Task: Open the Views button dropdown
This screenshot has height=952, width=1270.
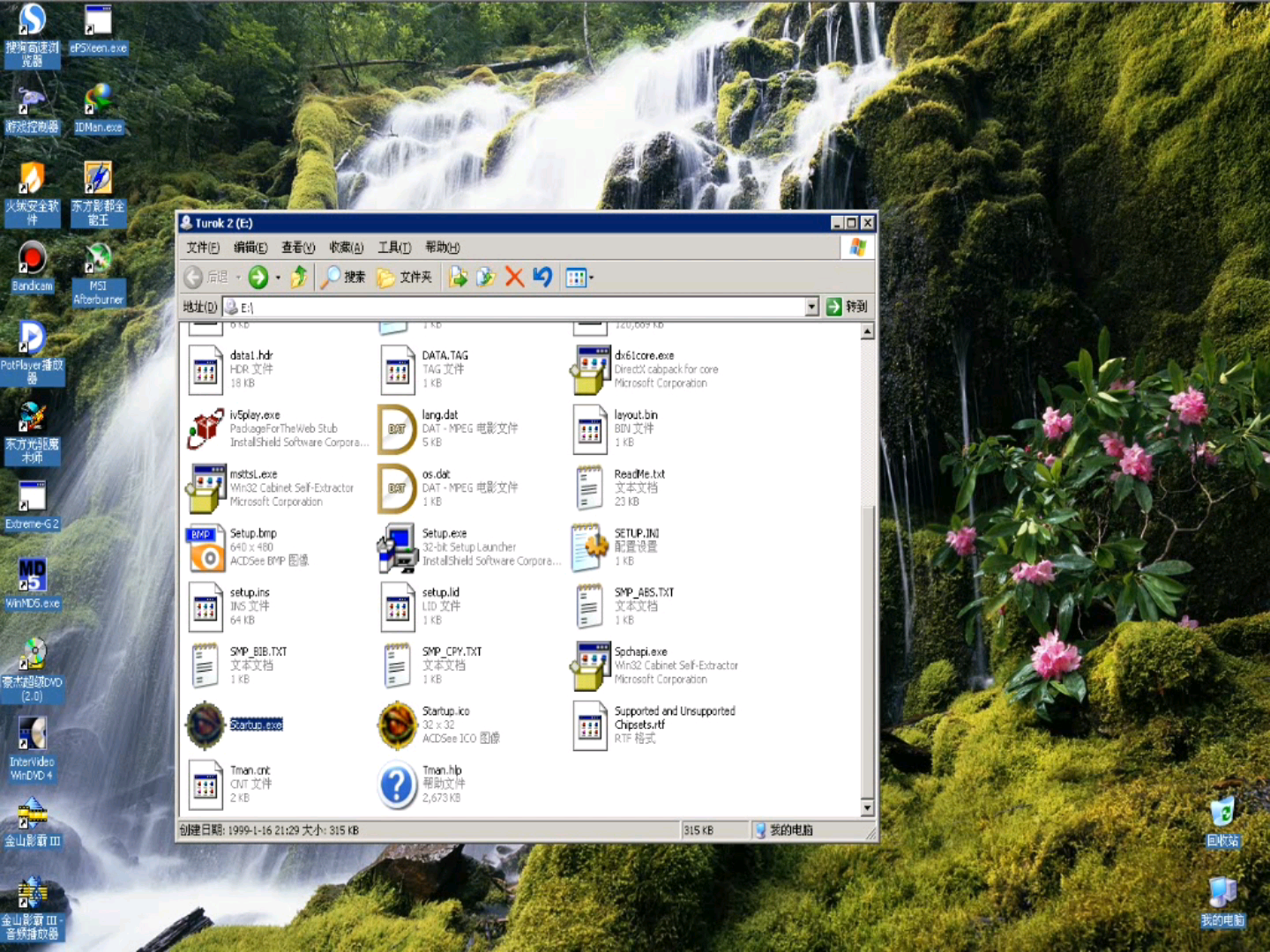Action: click(x=592, y=278)
